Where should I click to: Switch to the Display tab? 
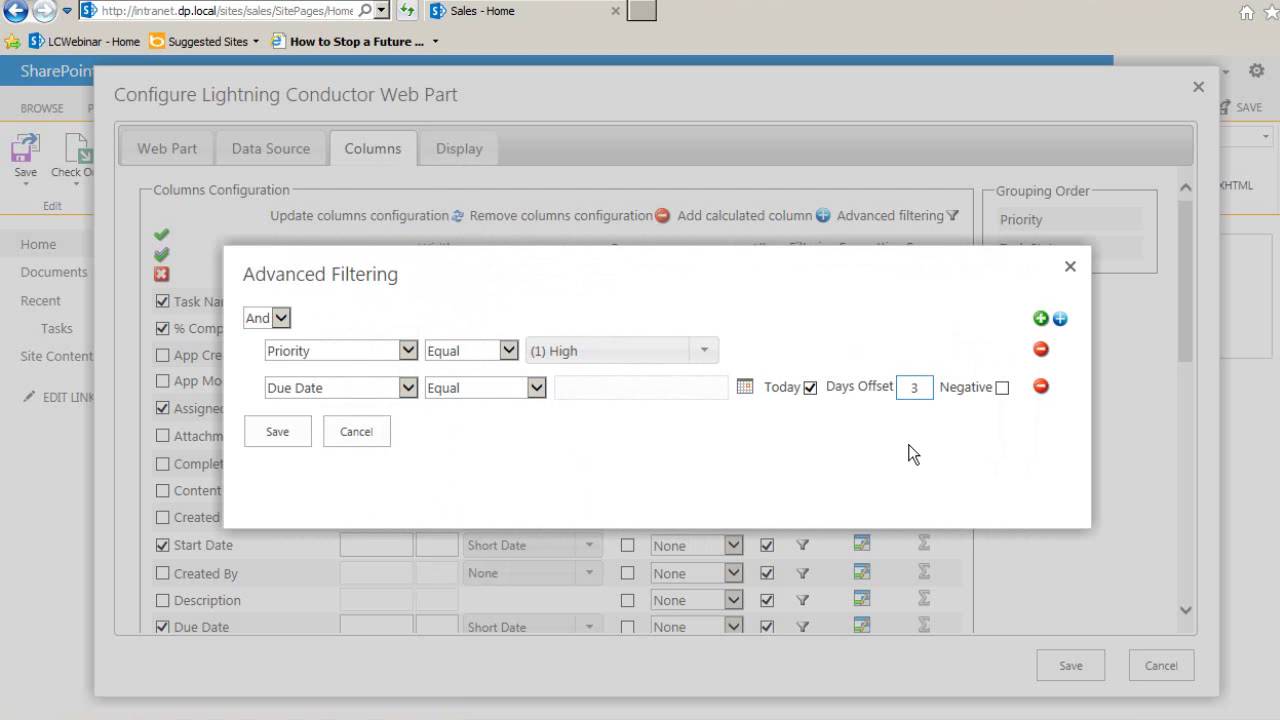[459, 148]
